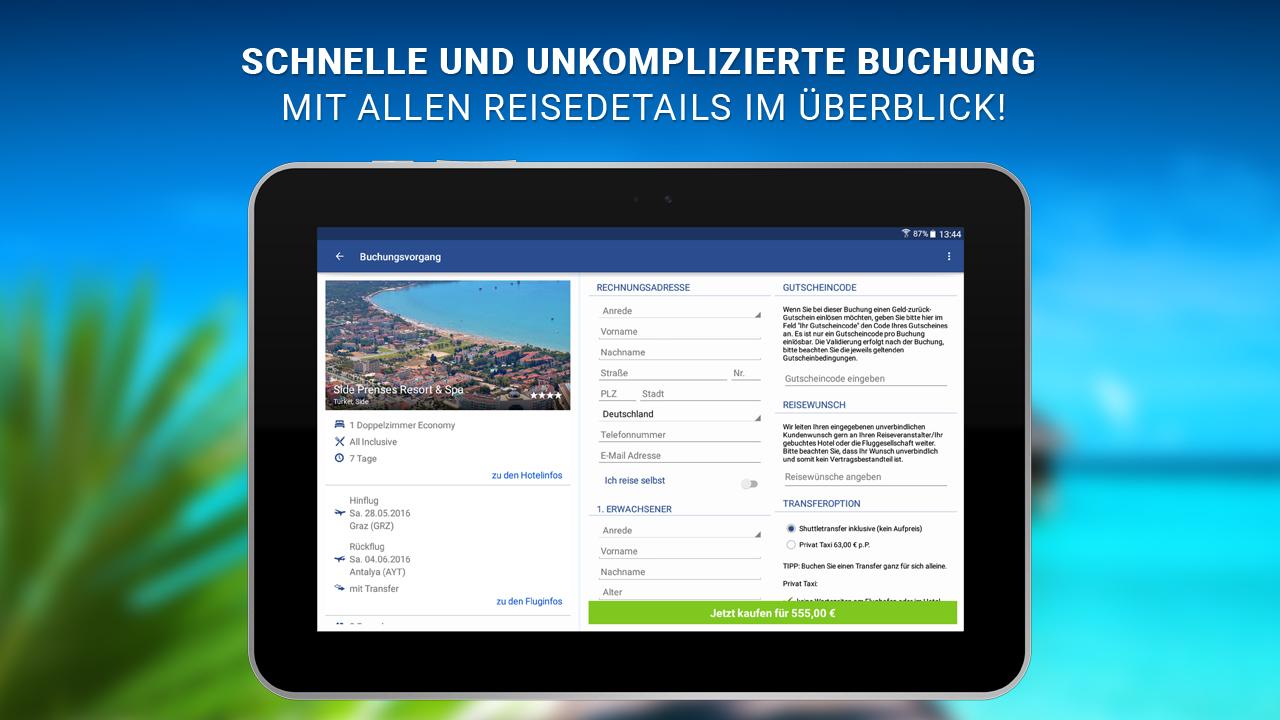Click the return plane icon at Rückflug
The width and height of the screenshot is (1280, 720).
(x=340, y=560)
